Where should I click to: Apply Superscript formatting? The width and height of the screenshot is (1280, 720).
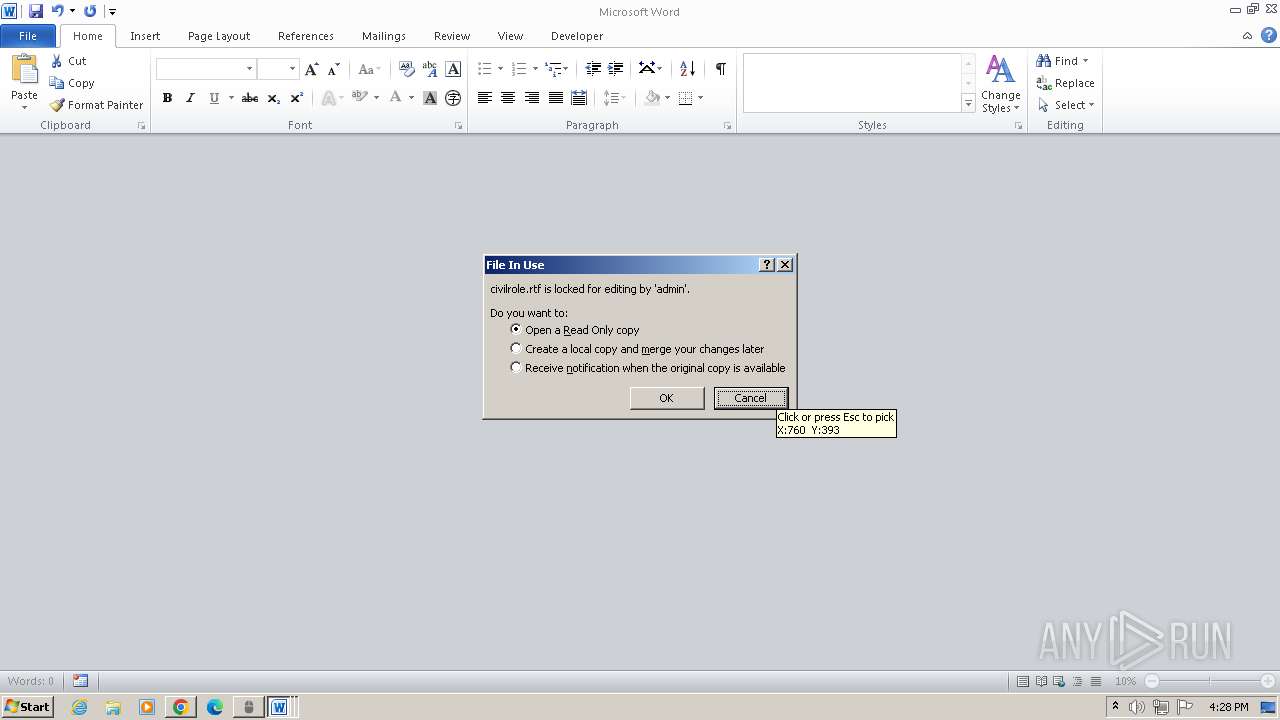[x=296, y=98]
